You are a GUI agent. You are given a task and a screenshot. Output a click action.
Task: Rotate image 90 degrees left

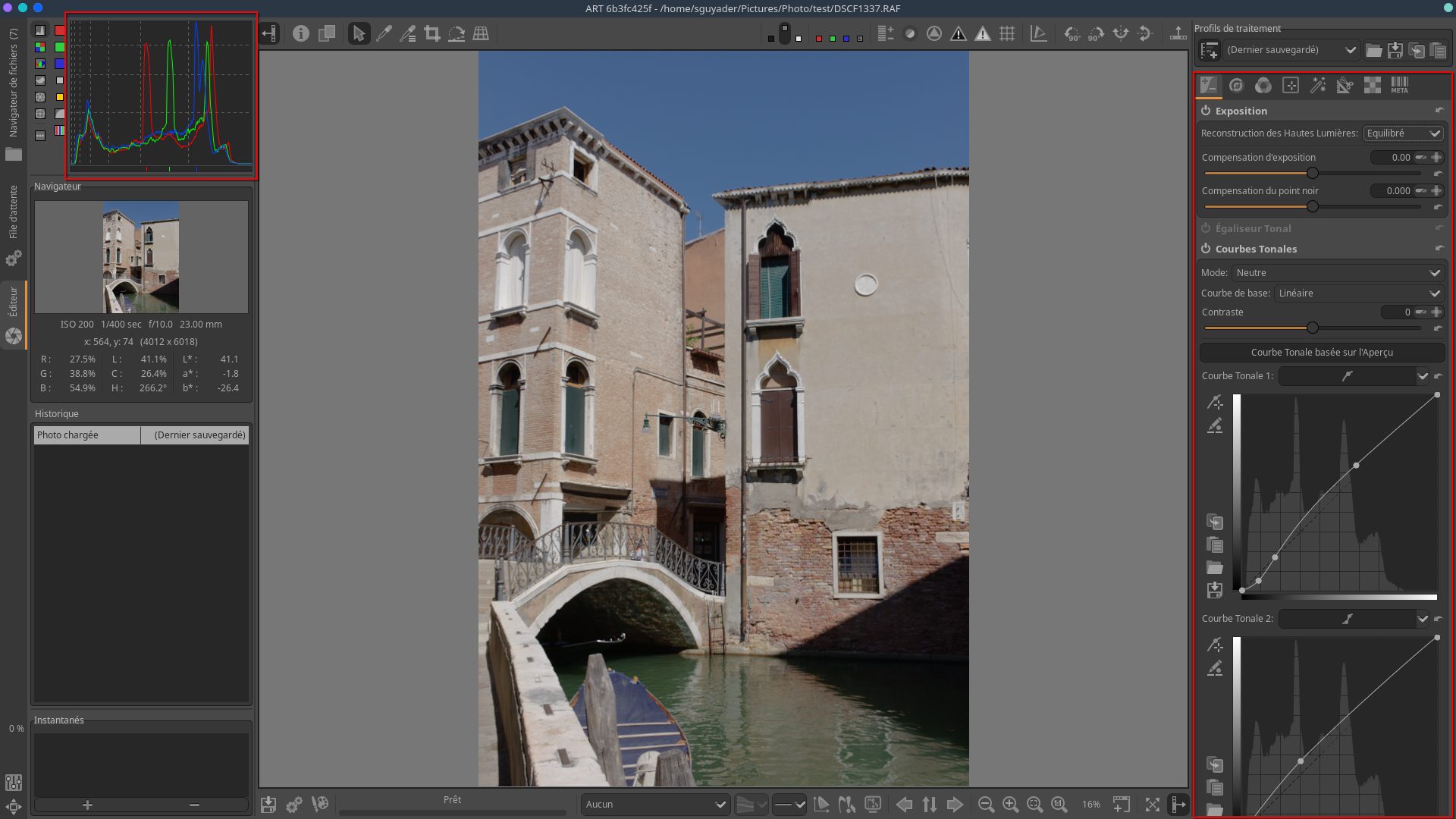pos(1072,33)
